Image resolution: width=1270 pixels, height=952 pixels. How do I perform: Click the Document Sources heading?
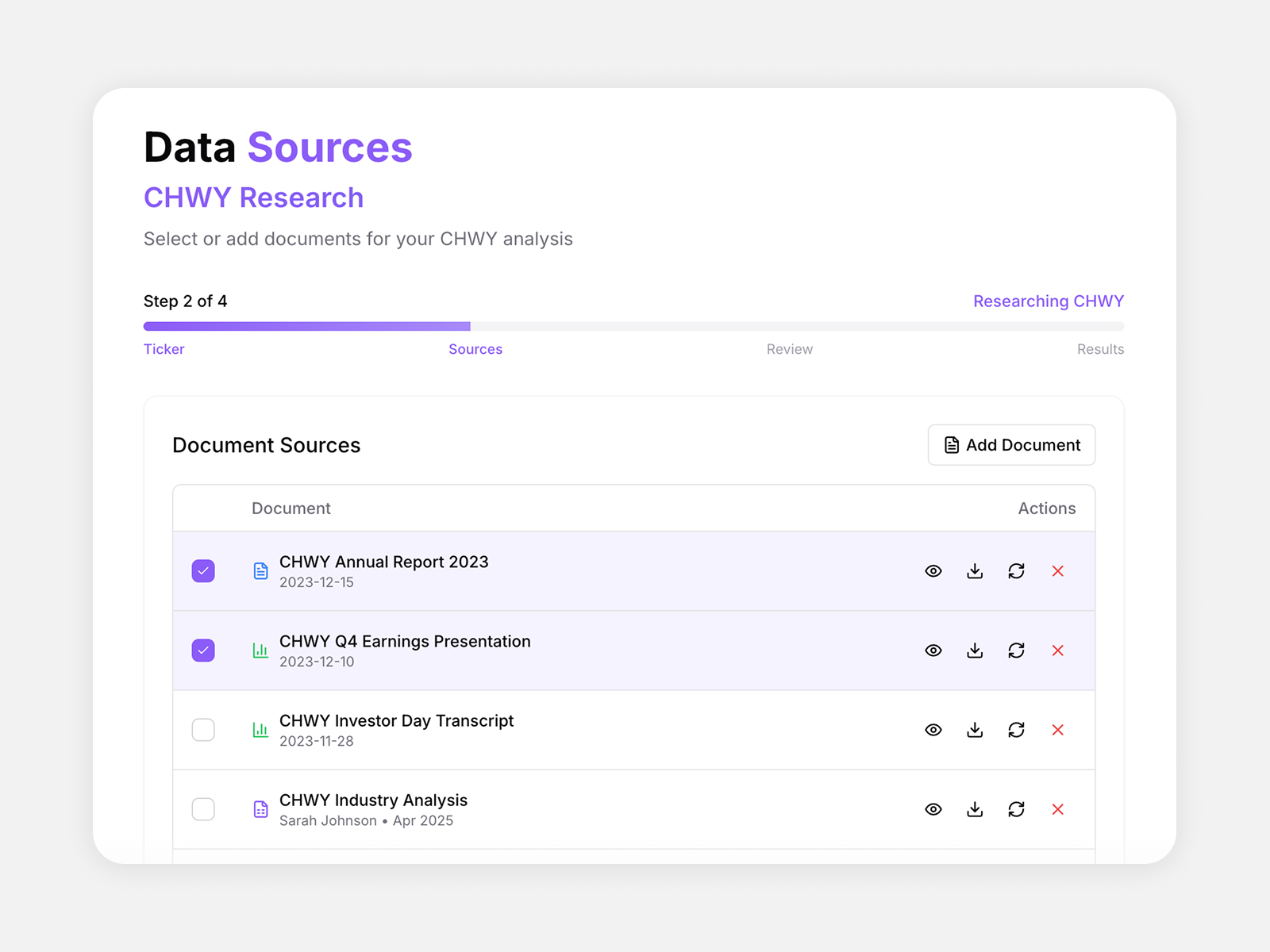tap(267, 445)
